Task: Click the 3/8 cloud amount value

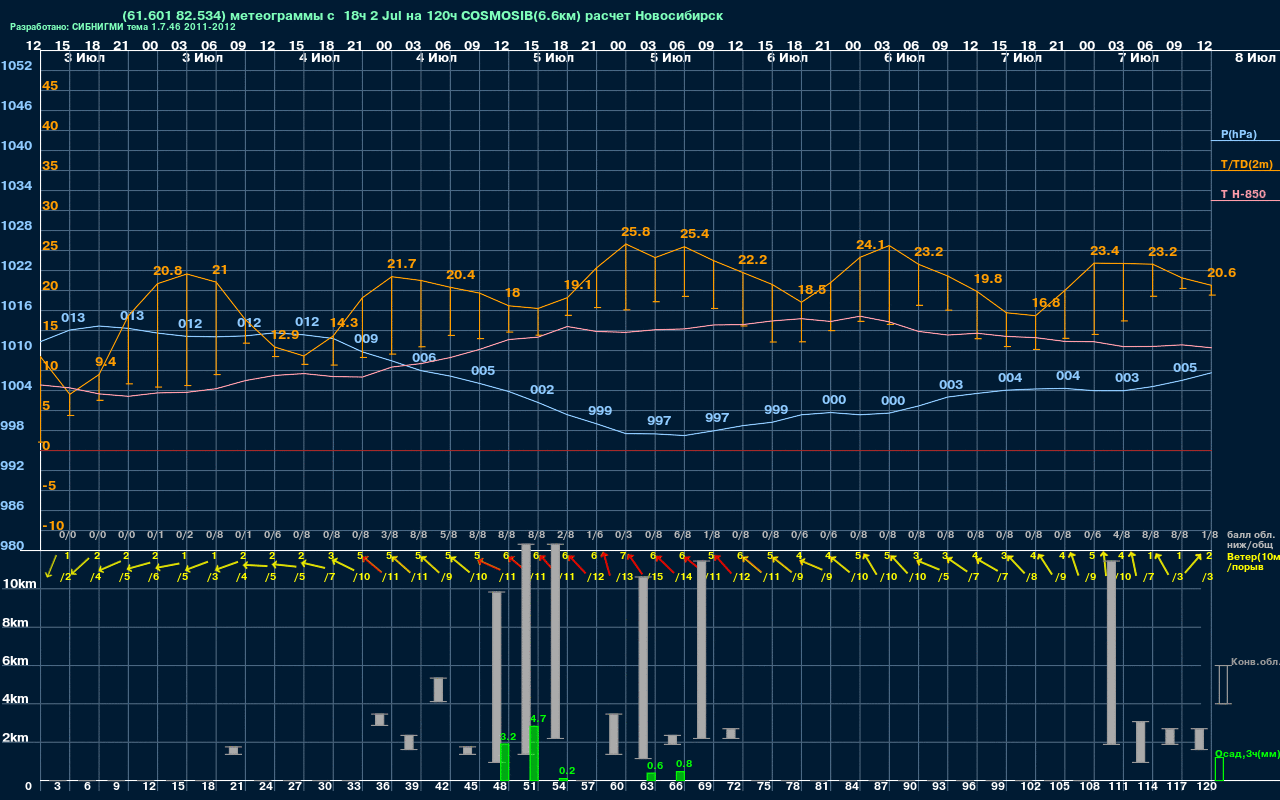Action: pos(390,535)
